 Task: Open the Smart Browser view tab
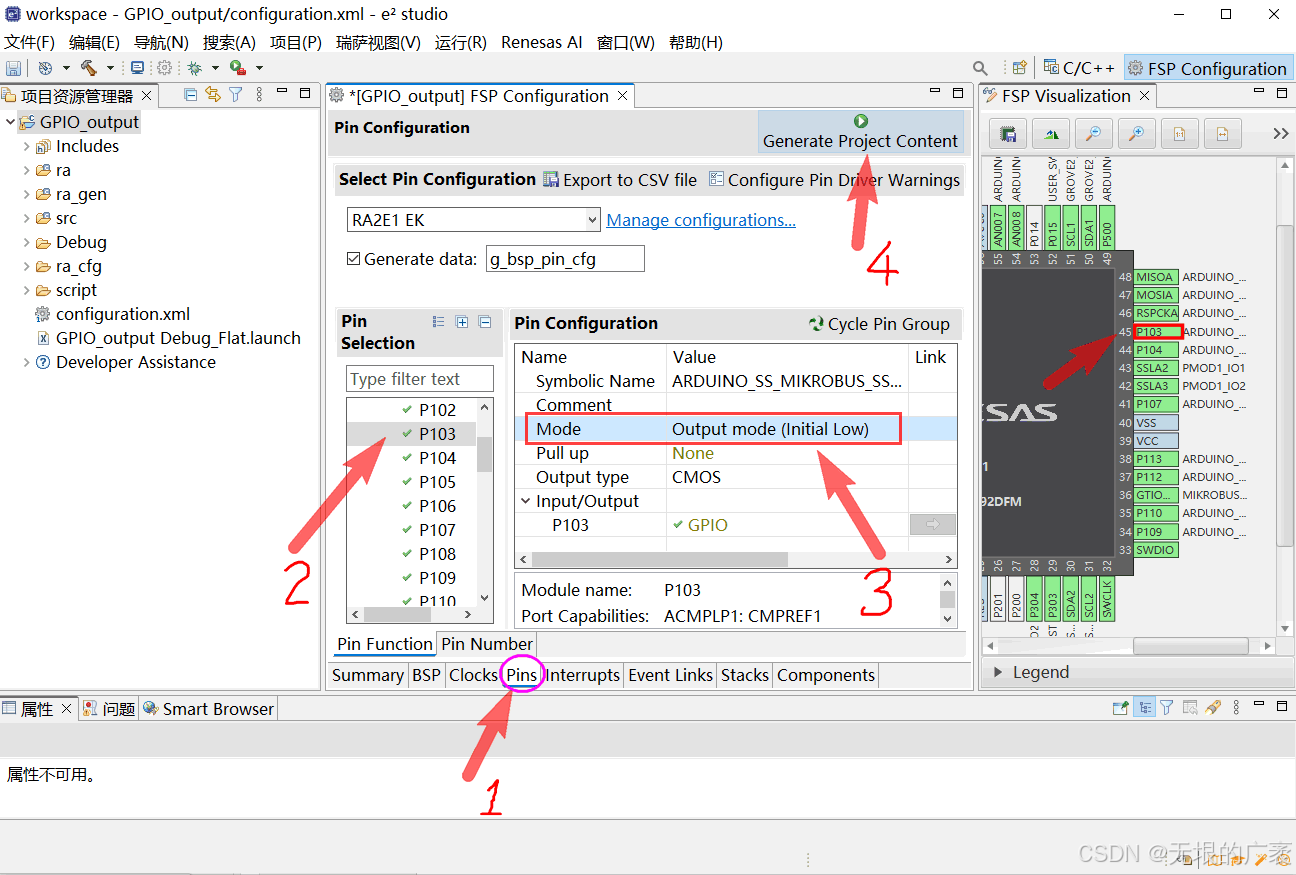(x=208, y=709)
